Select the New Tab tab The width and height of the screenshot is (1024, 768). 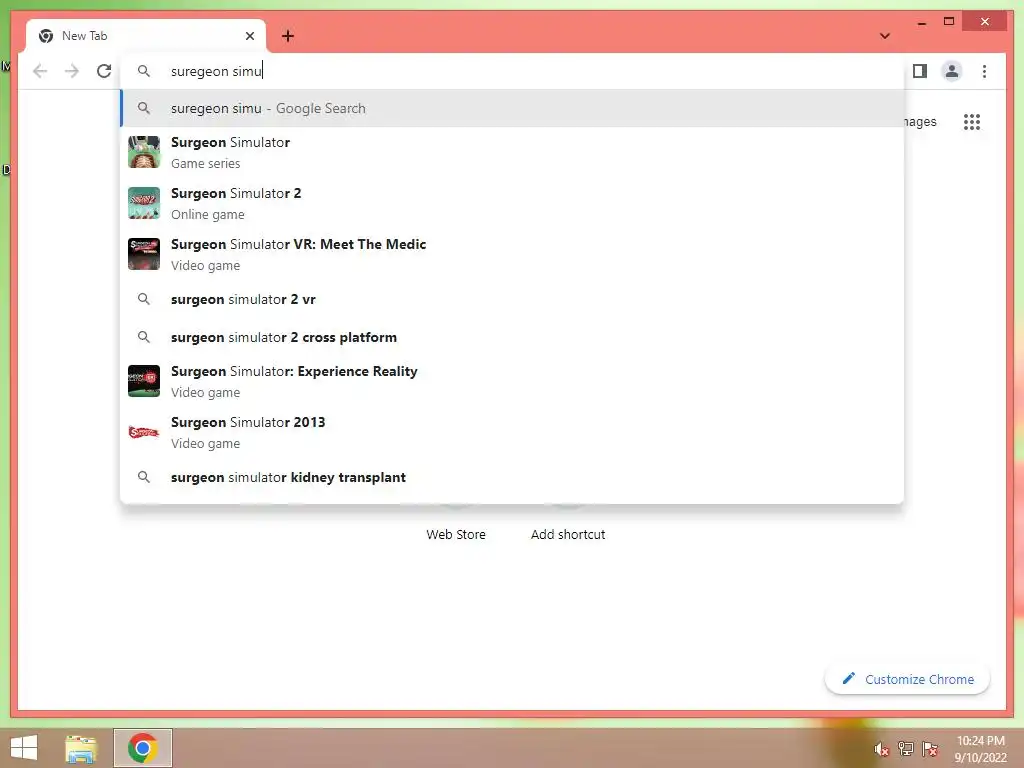(x=146, y=36)
